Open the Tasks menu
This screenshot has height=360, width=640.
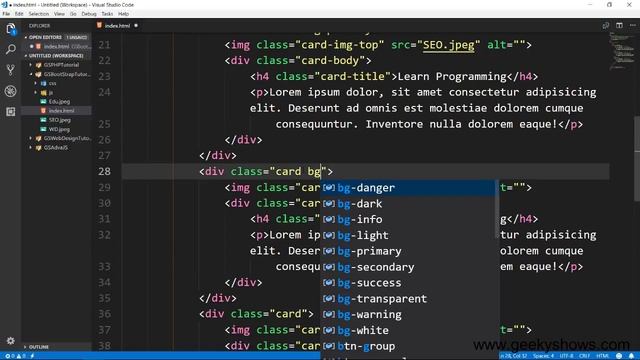pos(107,14)
